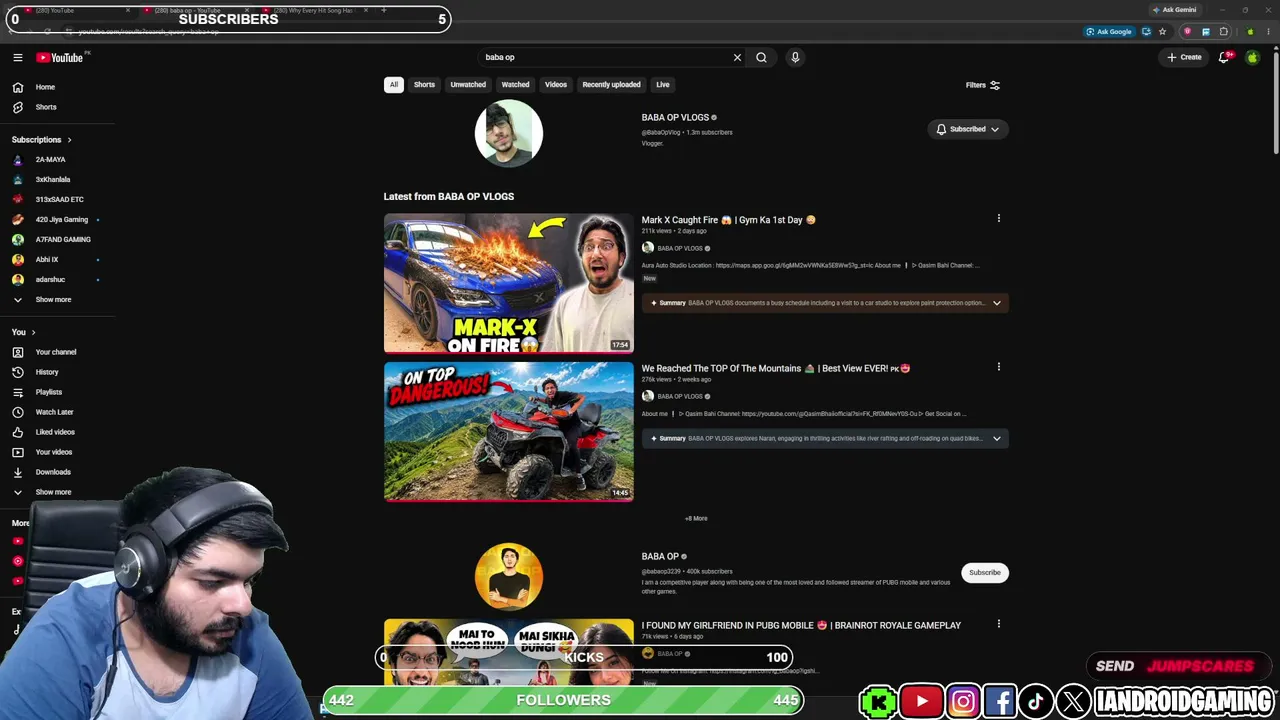Screen dimensions: 1280x720
Task: Open the Subscribed dropdown for BABA OP VLOGS
Action: pyautogui.click(x=967, y=129)
